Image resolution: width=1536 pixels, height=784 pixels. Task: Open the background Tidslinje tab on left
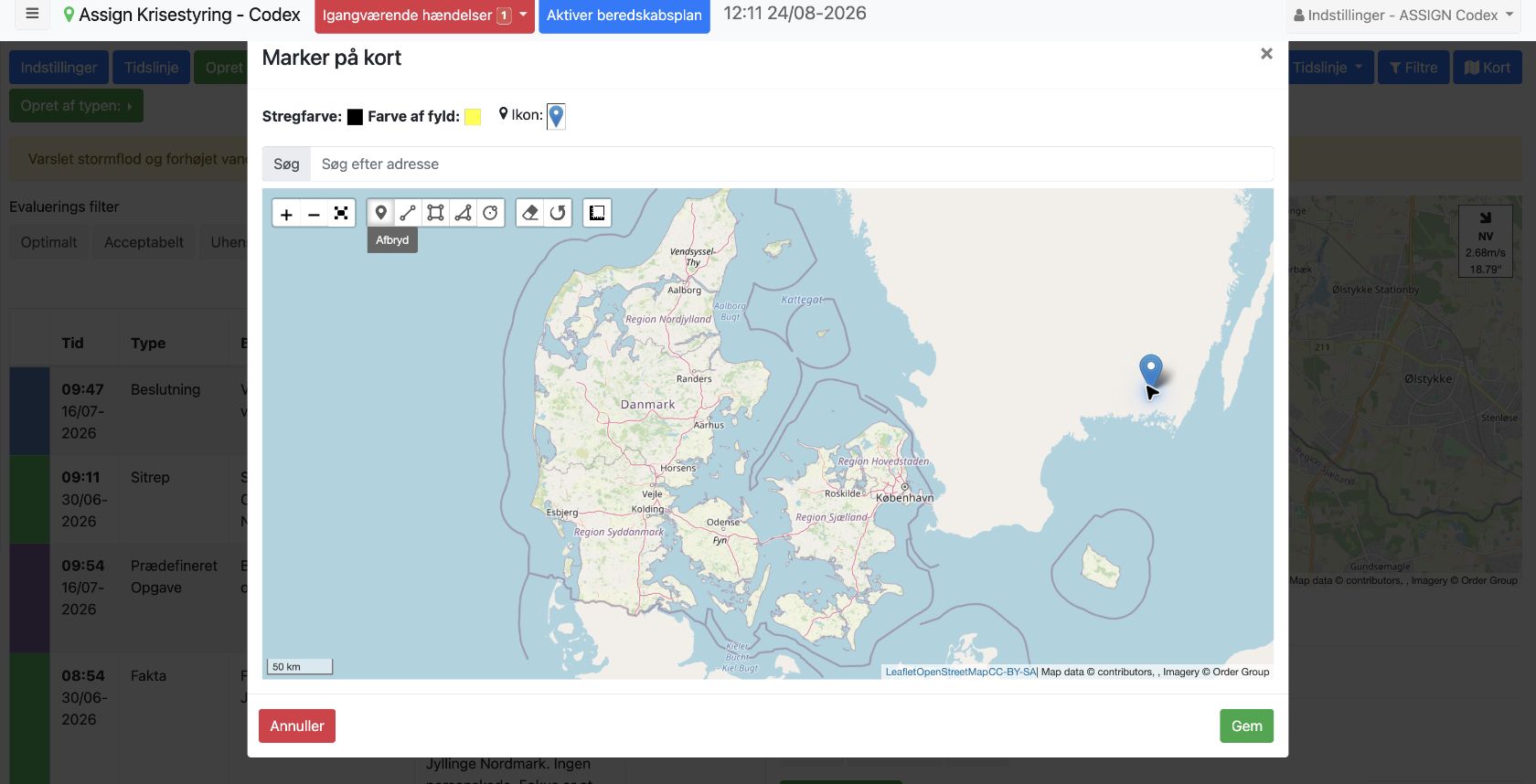pyautogui.click(x=152, y=68)
